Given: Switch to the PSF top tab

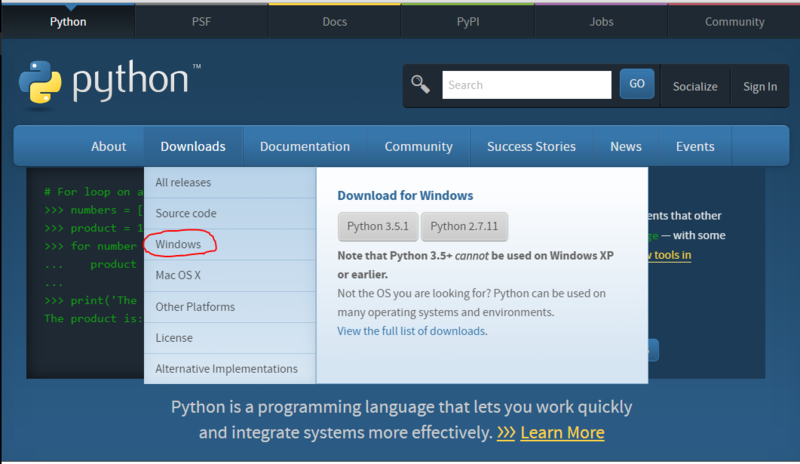Looking at the screenshot, I should pos(201,21).
